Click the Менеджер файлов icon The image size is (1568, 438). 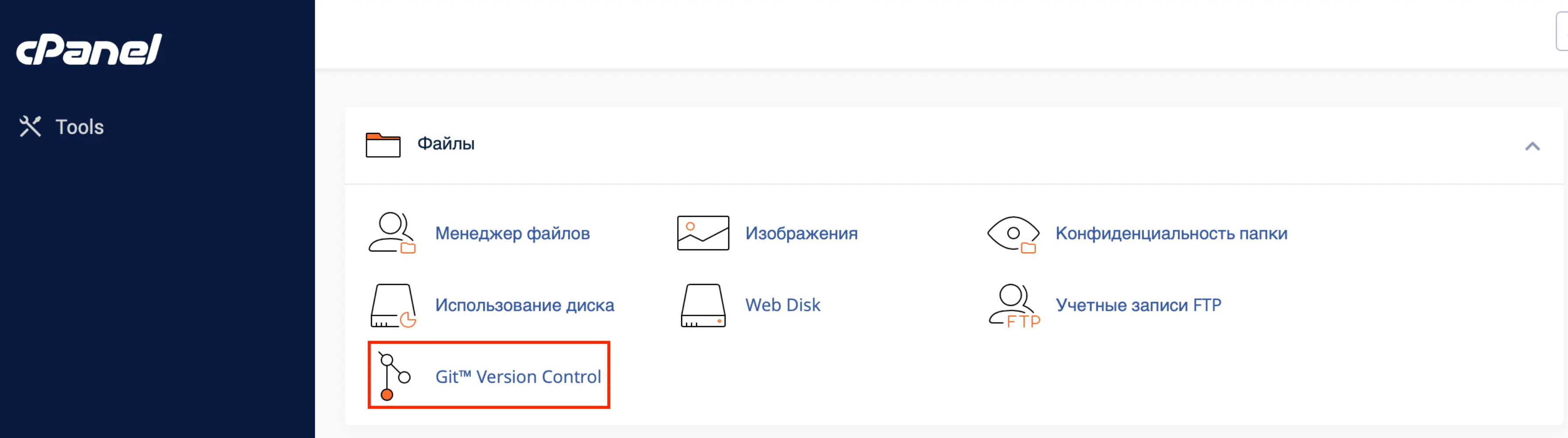pos(392,232)
